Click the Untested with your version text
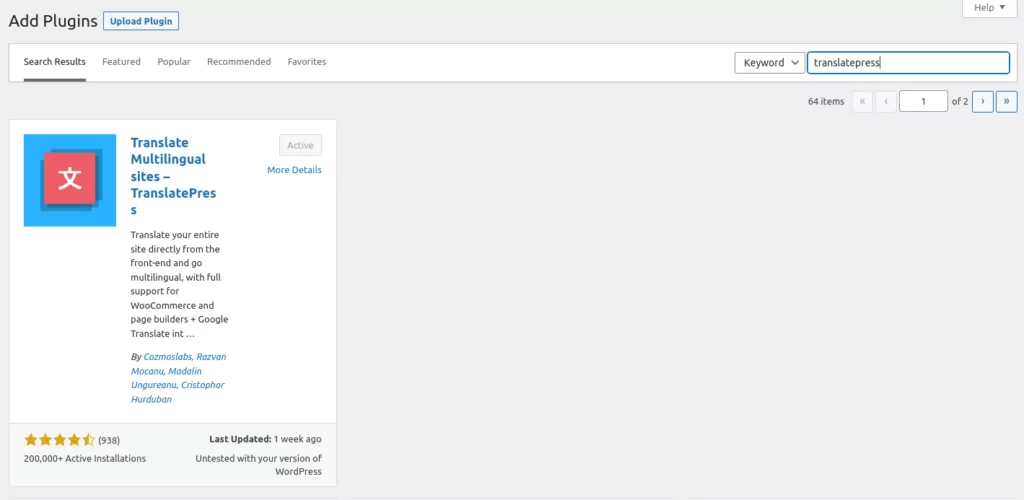1024x500 pixels. 259,465
